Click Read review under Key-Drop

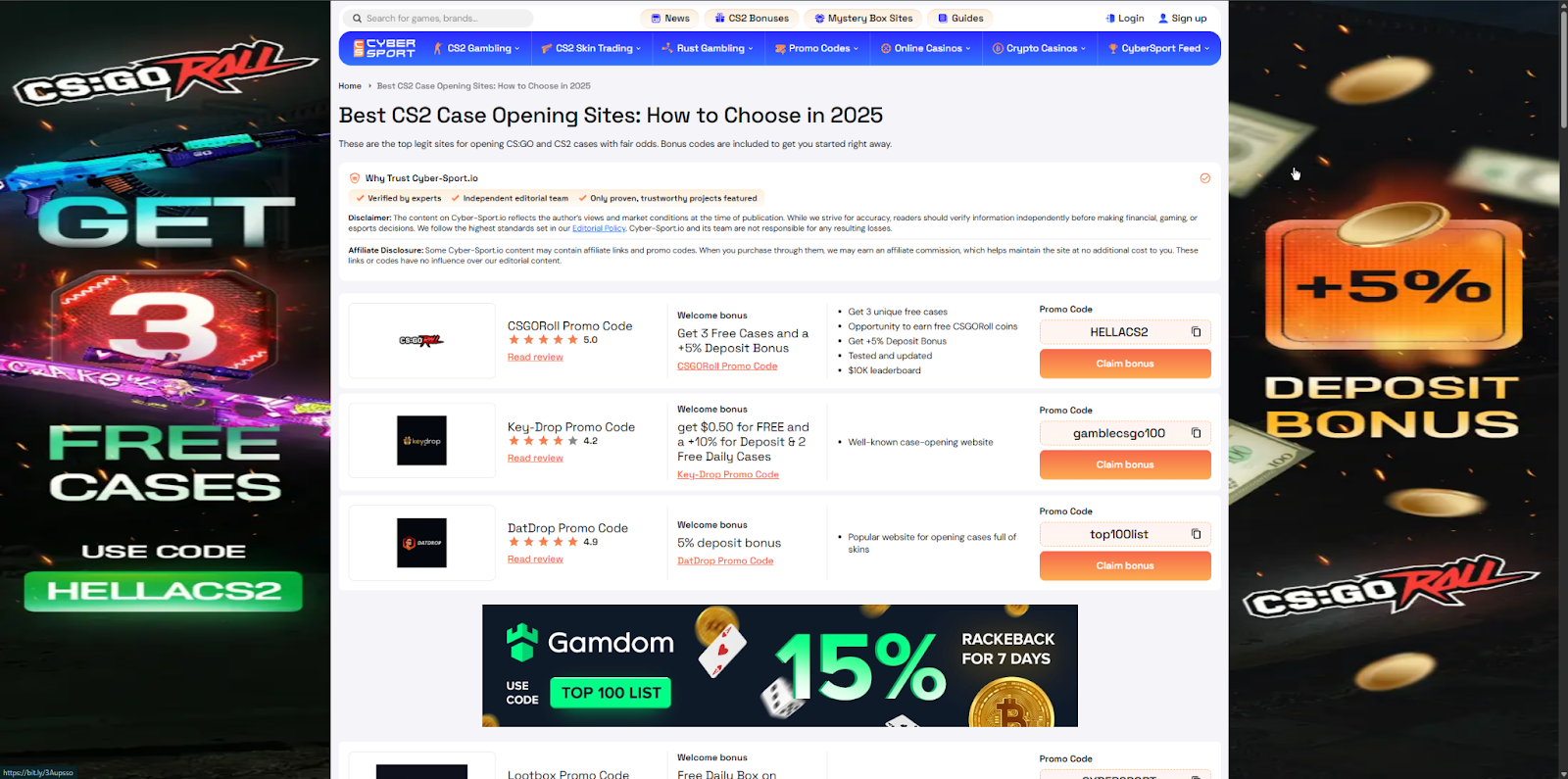535,459
